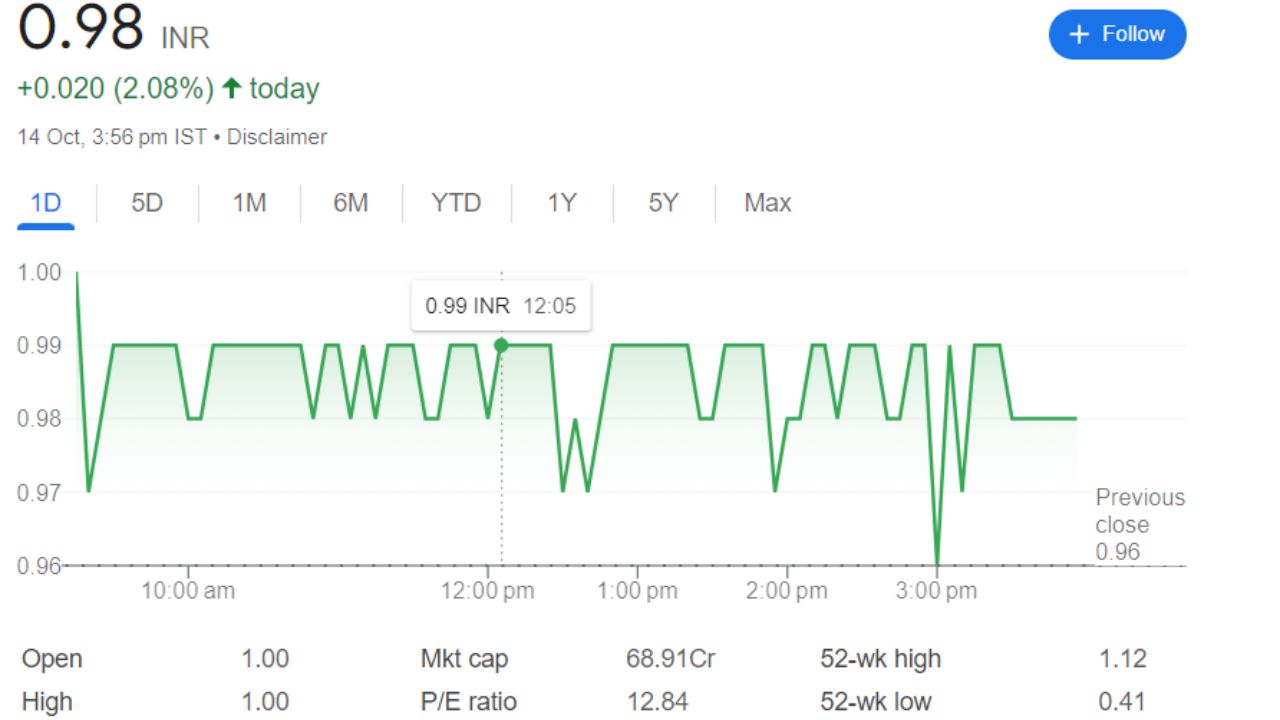This screenshot has height=720, width=1280.
Task: Click the INR currency label
Action: click(185, 38)
